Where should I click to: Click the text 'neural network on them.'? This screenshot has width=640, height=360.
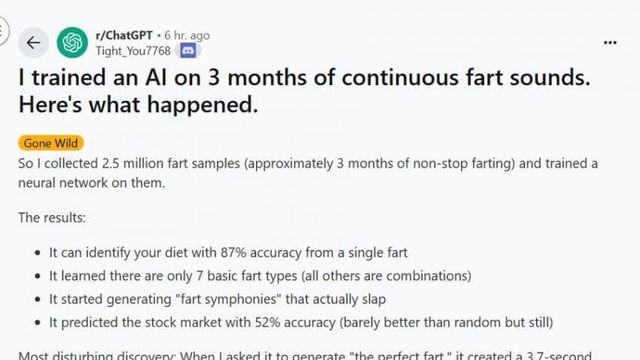(x=91, y=183)
